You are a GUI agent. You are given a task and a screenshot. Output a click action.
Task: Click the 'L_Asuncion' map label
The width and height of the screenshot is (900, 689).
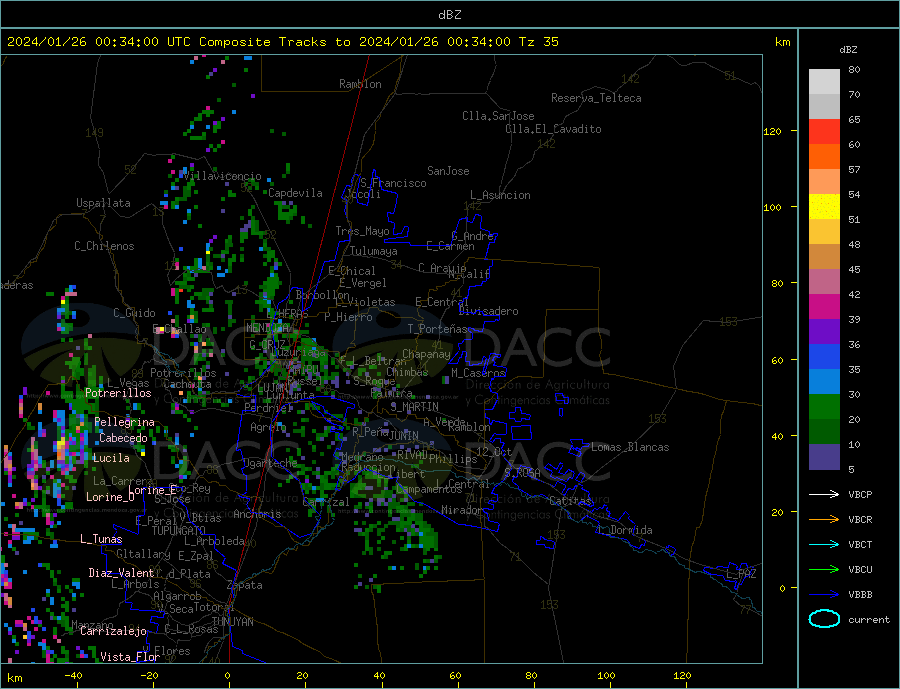point(501,195)
